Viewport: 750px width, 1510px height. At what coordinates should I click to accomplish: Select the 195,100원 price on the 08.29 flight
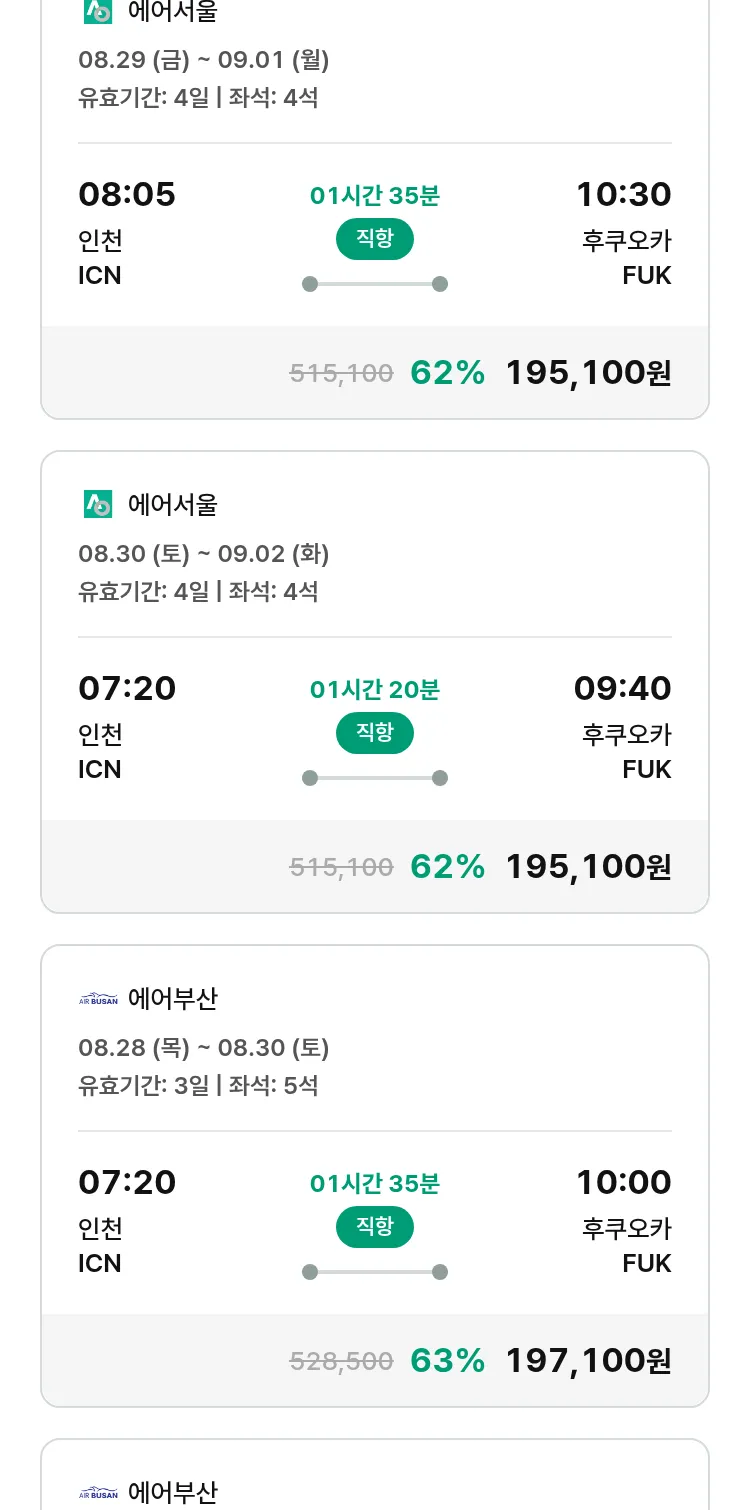click(x=588, y=373)
